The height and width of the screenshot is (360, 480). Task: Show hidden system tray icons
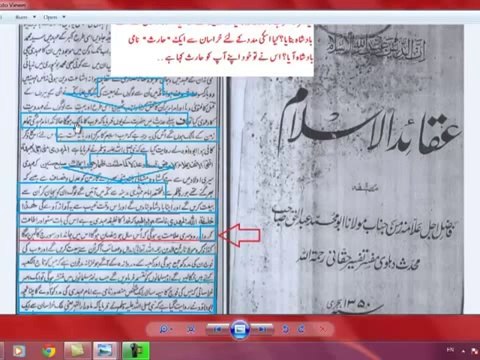464,351
